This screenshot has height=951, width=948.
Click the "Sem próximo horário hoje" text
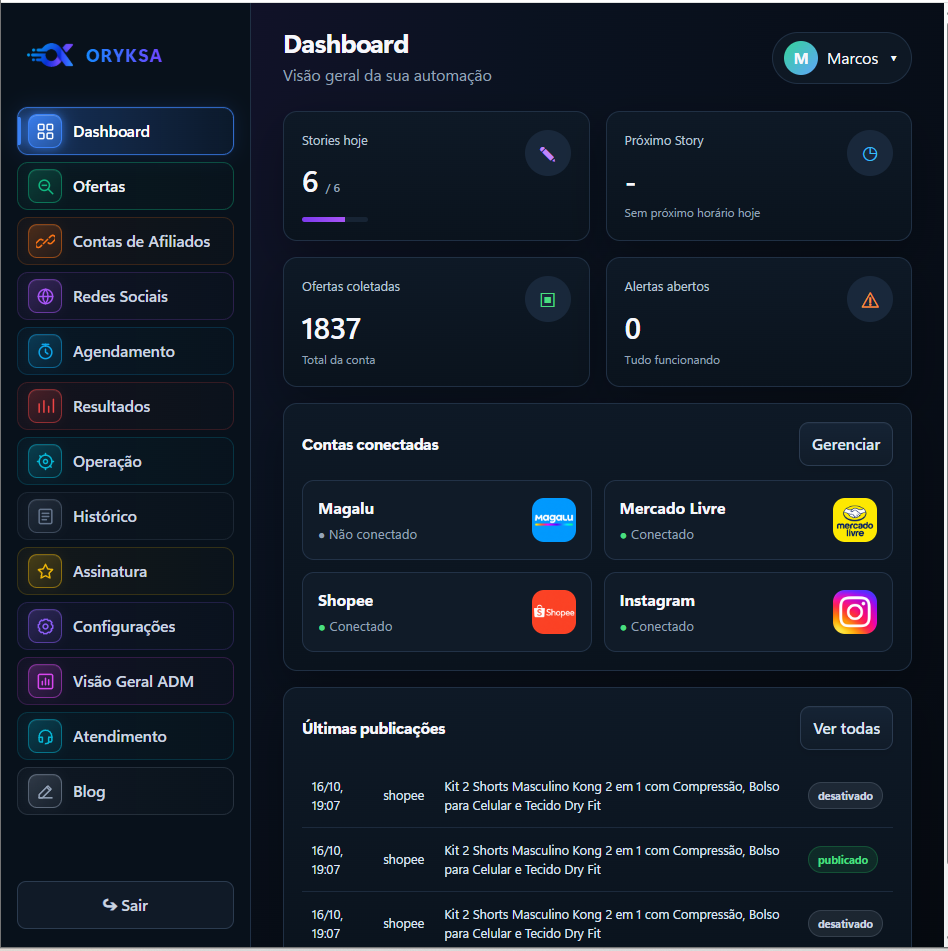(x=692, y=213)
